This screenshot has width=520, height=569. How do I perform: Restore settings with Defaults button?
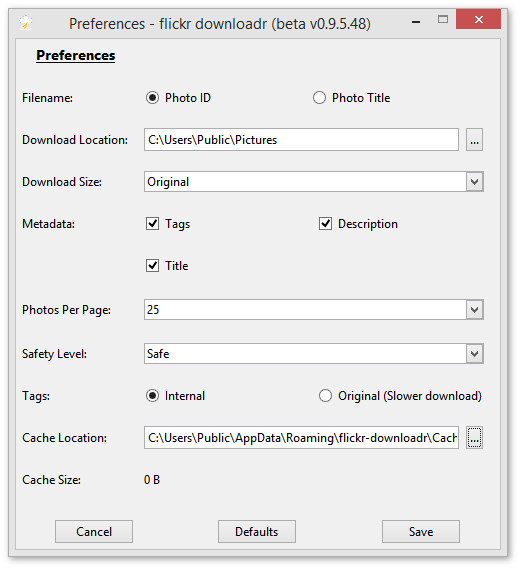click(257, 532)
